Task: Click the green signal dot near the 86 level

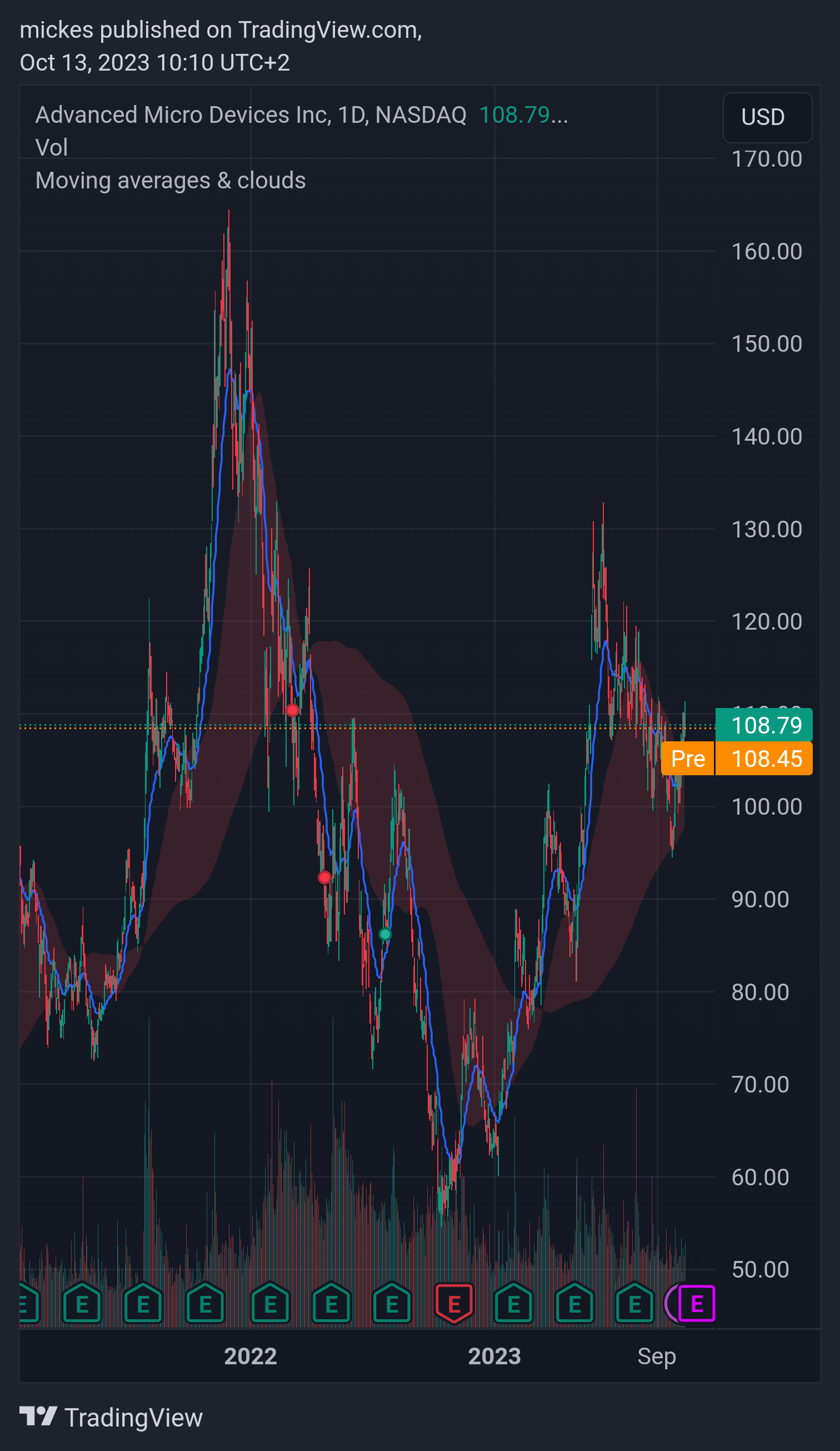Action: (385, 934)
